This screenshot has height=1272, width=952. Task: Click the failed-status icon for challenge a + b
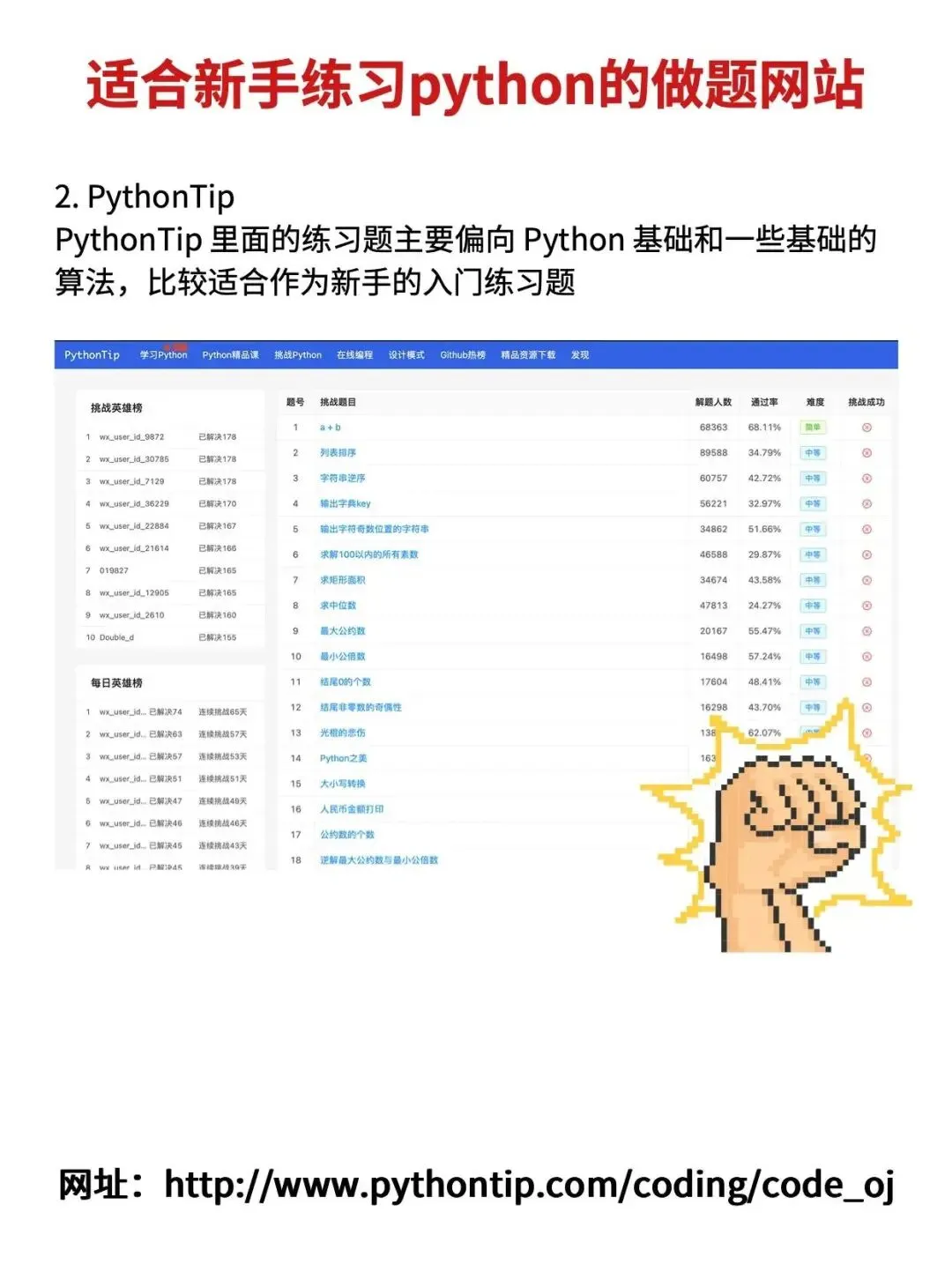click(x=866, y=428)
